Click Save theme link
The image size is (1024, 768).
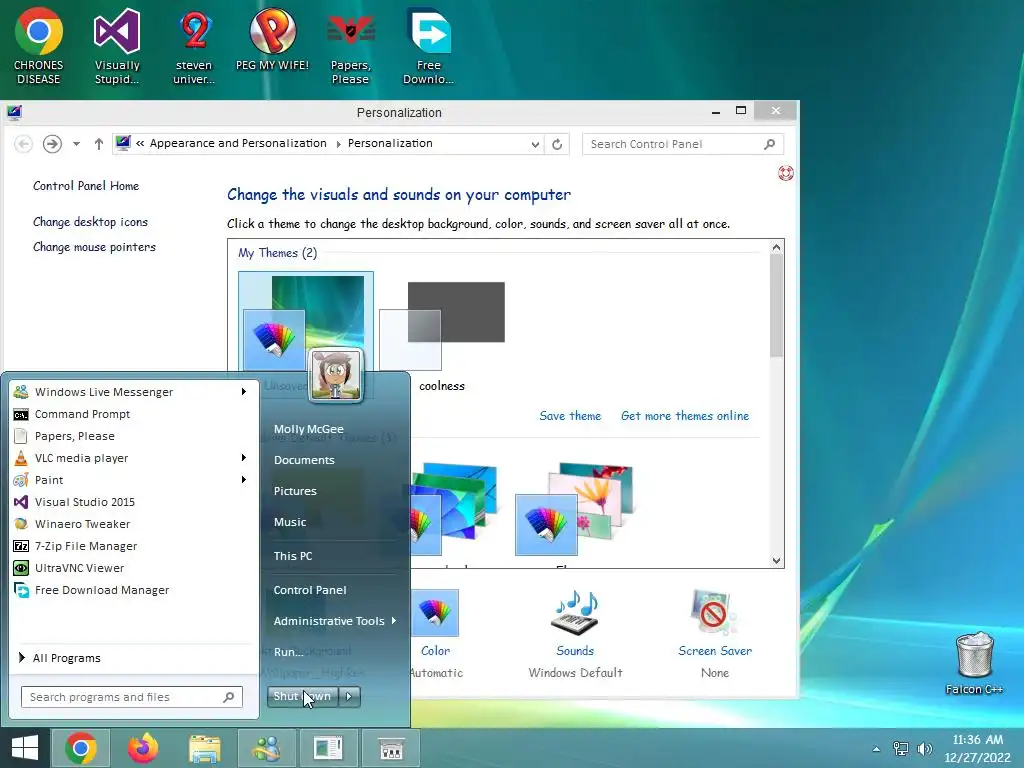coord(570,416)
